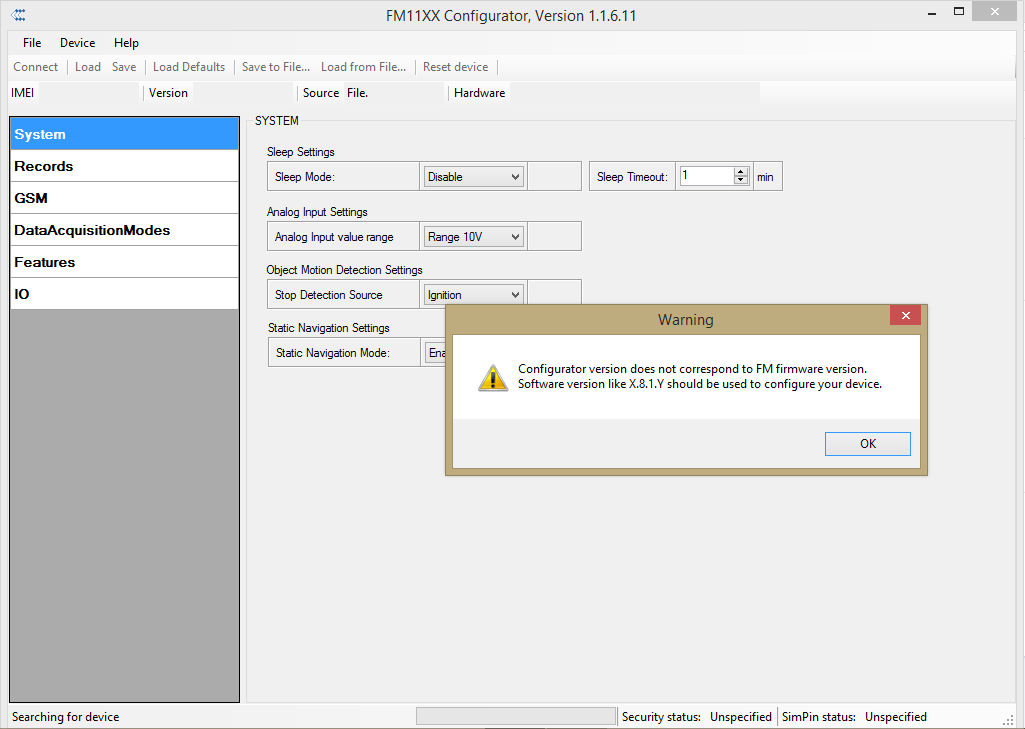Open the File menu
This screenshot has width=1025, height=729.
pos(32,43)
